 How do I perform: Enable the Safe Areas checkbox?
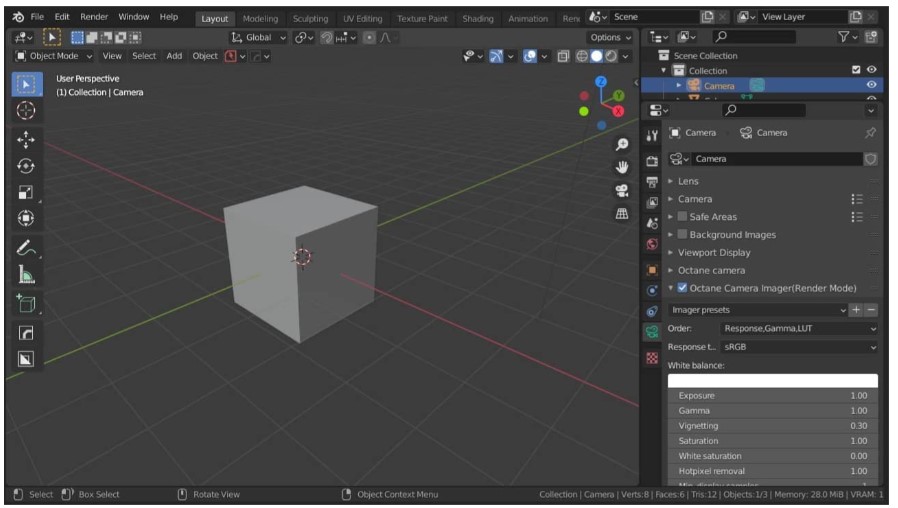coord(683,217)
